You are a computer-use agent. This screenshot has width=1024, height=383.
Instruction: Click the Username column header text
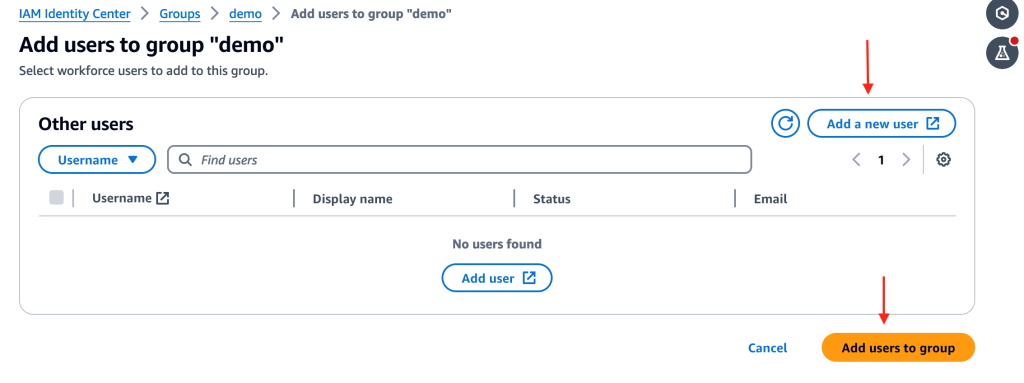pos(122,198)
